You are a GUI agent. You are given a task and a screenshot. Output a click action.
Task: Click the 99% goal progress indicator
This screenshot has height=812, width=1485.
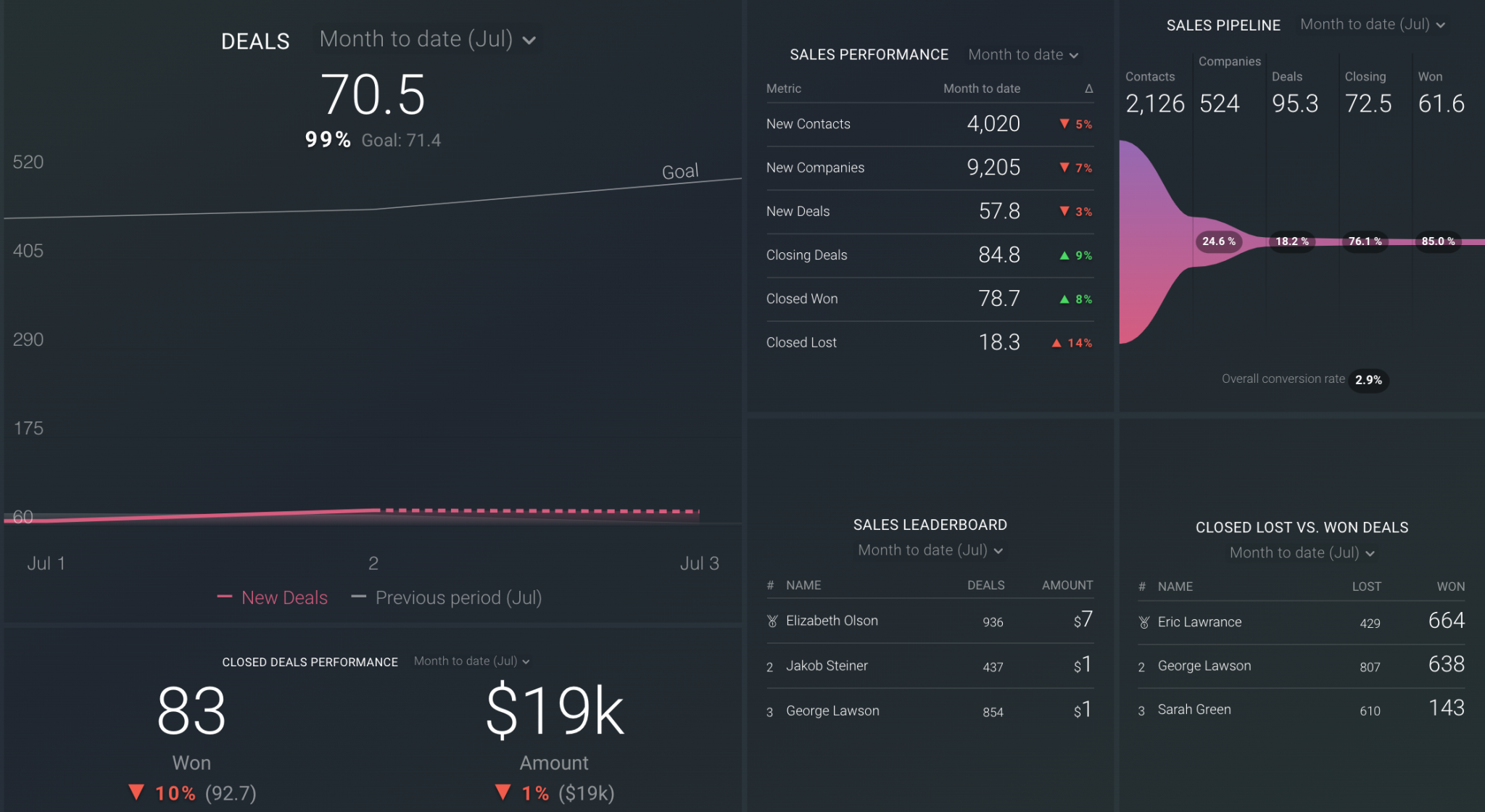(x=326, y=139)
